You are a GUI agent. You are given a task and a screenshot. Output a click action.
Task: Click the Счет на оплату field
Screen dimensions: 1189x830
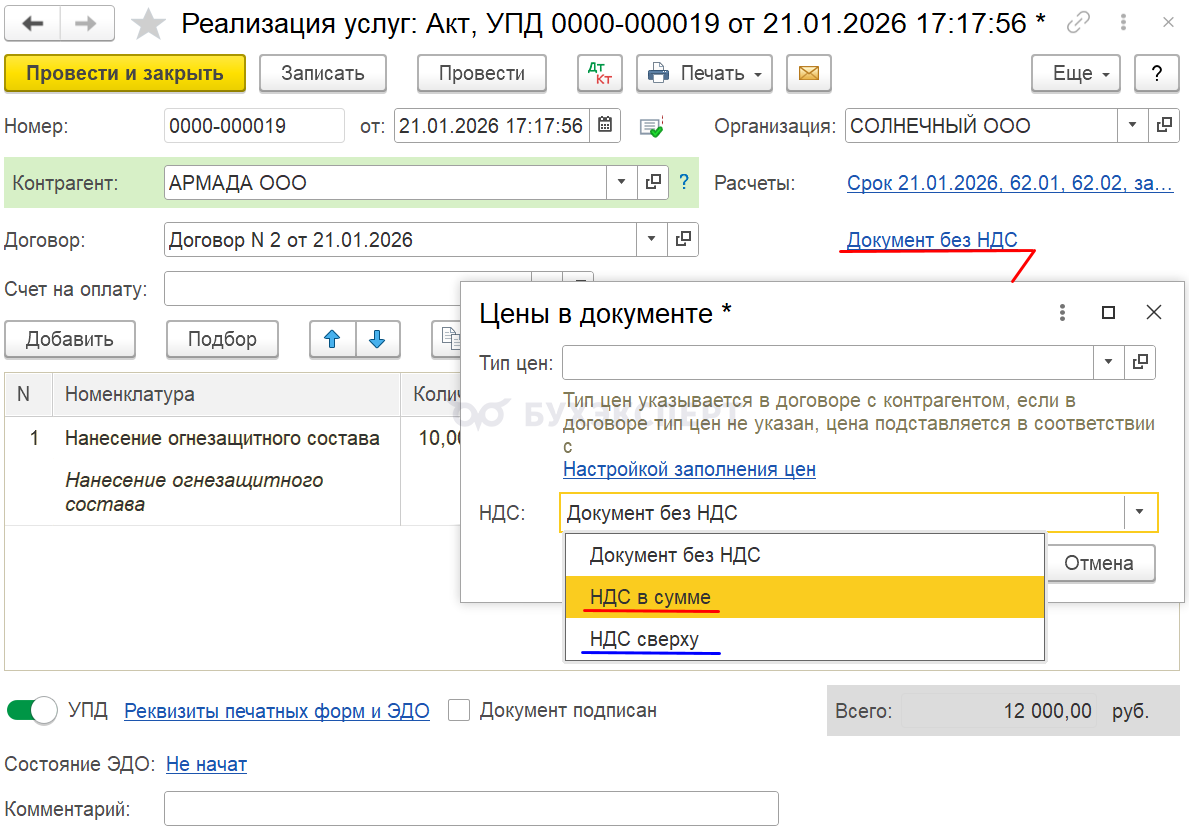coord(312,289)
